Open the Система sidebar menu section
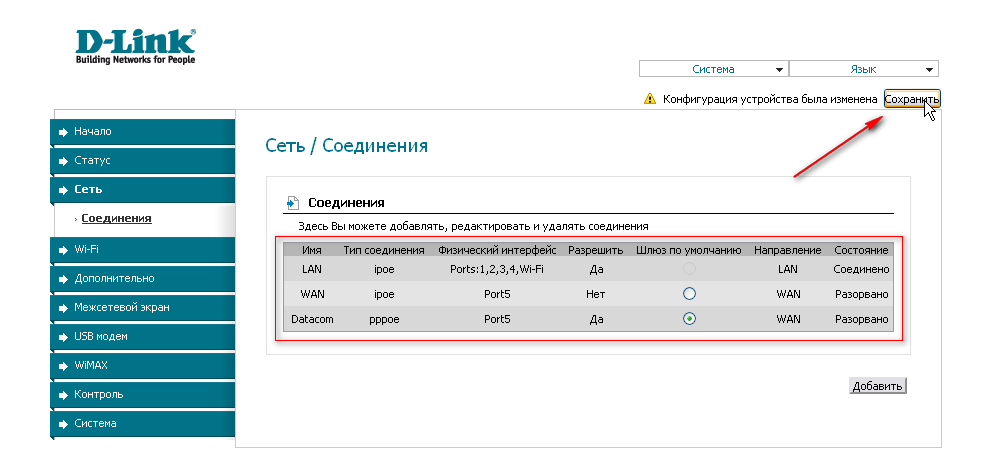992x456 pixels. click(142, 423)
